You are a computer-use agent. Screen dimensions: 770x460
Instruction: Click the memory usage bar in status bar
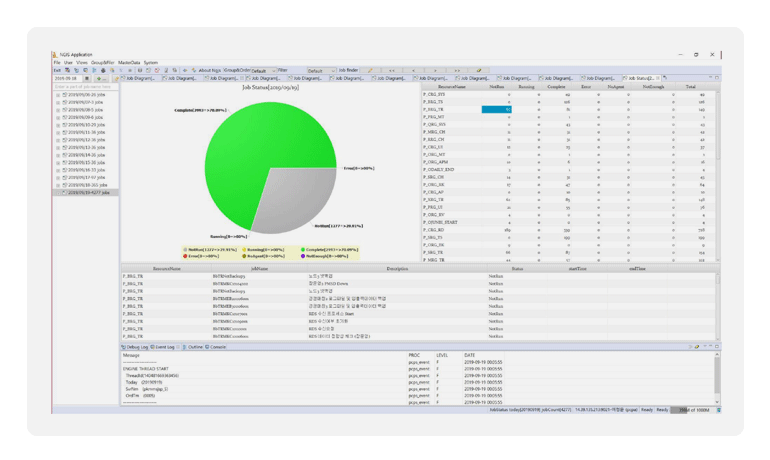pos(692,410)
